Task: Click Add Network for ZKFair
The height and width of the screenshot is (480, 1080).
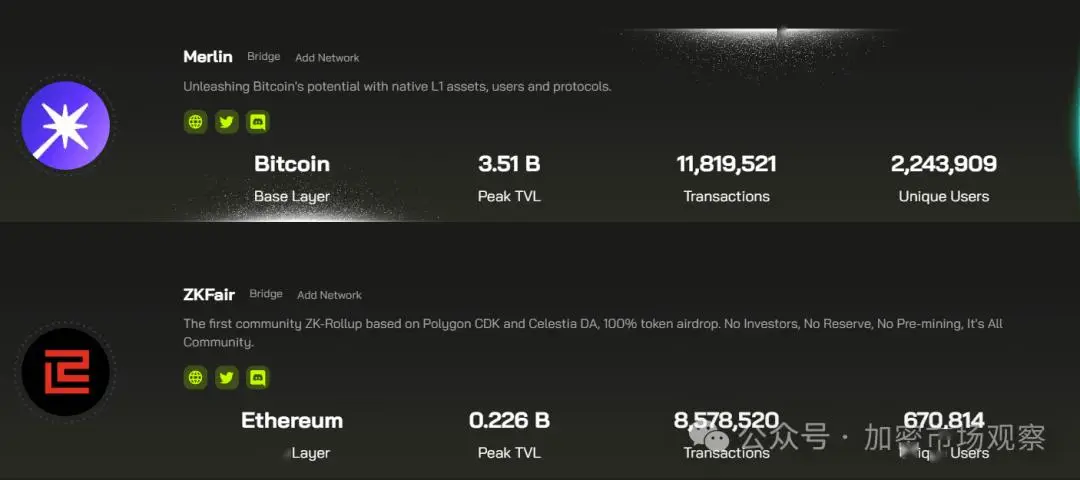Action: [329, 295]
